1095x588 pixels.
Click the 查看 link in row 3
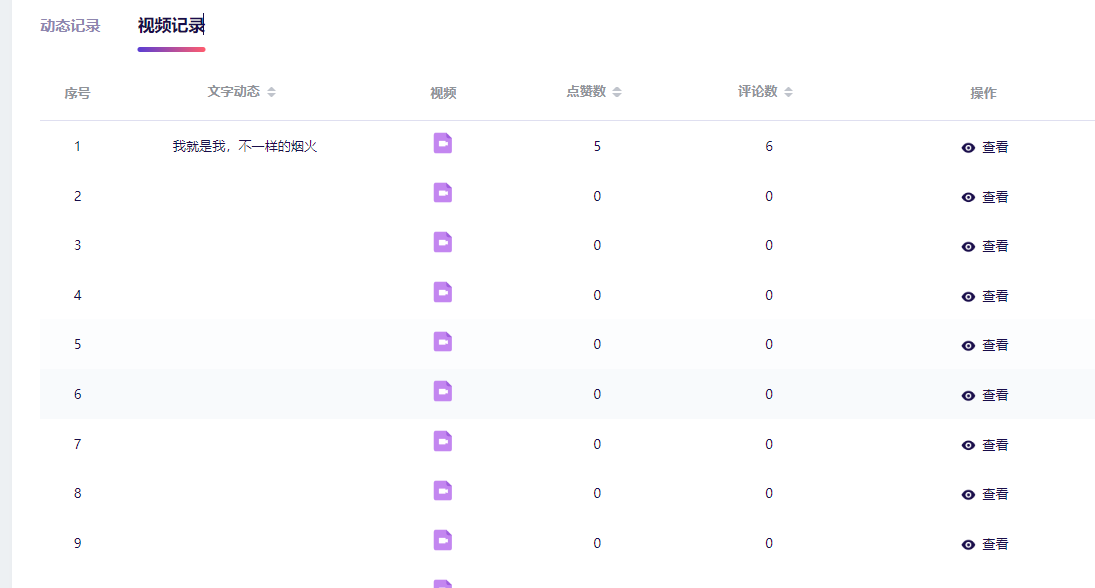(995, 247)
